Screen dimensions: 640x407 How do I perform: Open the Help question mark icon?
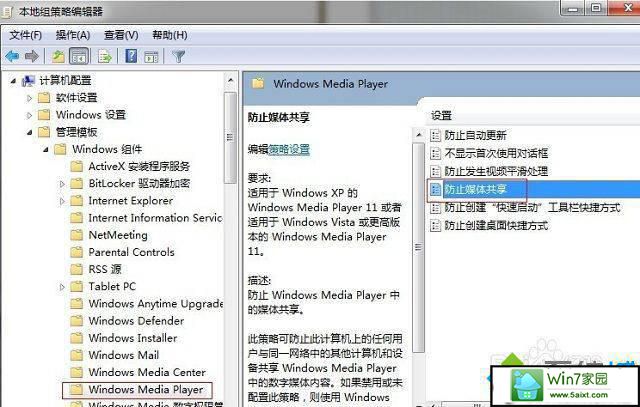tap(131, 56)
